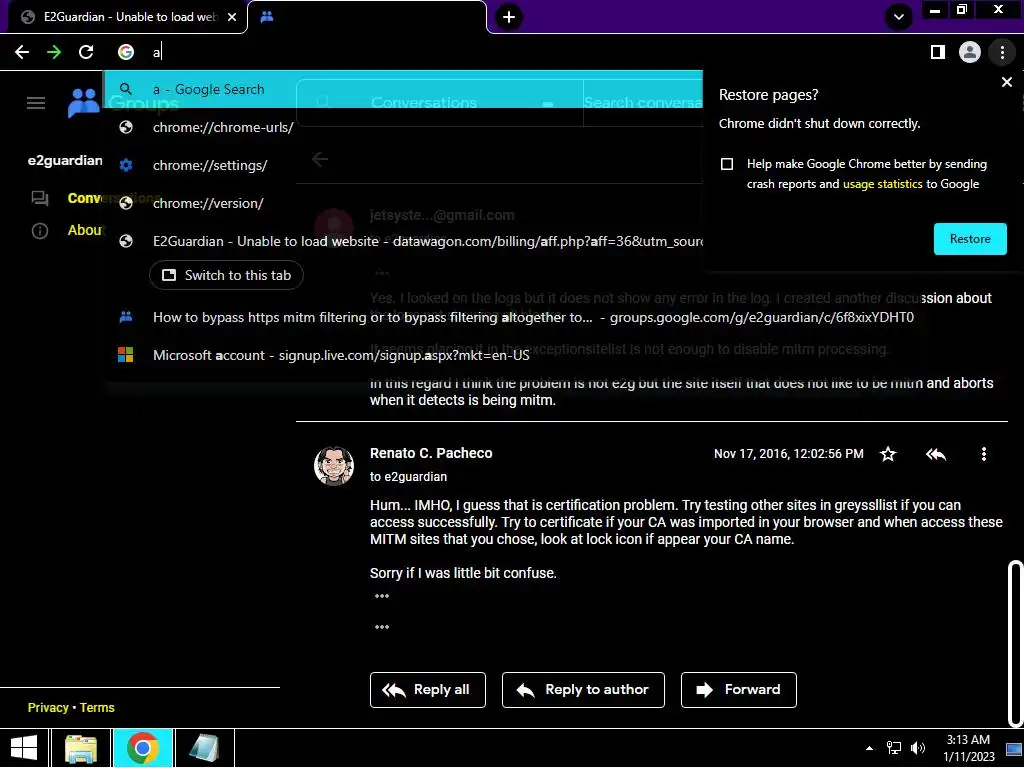Screen dimensions: 1024x768
Task: Reload the current page
Action: tap(86, 52)
